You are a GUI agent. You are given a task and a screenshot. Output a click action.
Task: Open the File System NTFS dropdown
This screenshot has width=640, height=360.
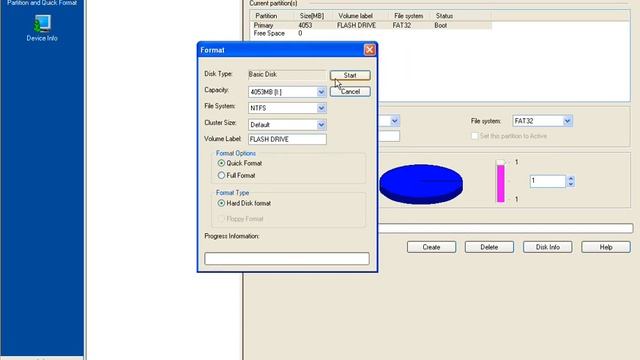(321, 108)
